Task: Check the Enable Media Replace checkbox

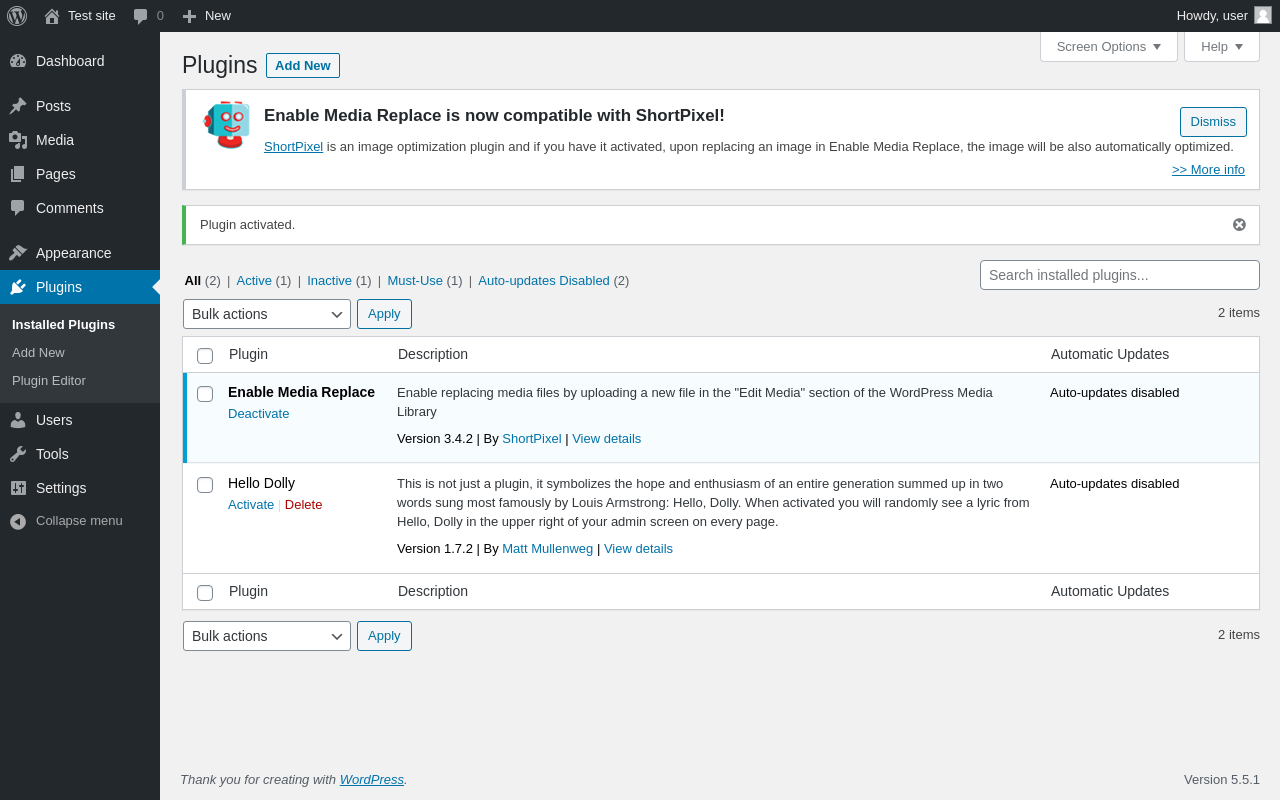Action: [205, 394]
